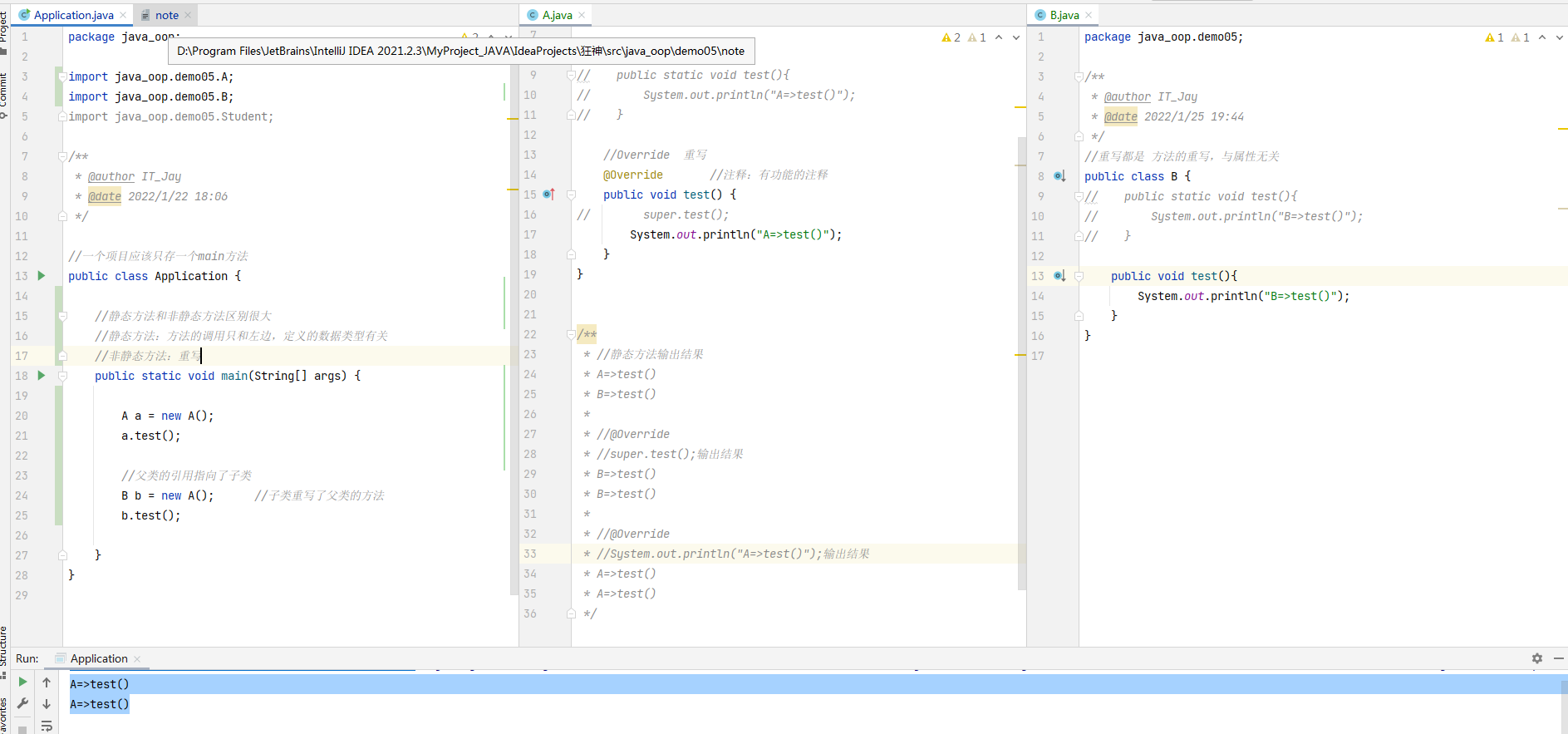Go to next highlighted error in B.java
The height and width of the screenshot is (734, 1568).
point(1559,37)
